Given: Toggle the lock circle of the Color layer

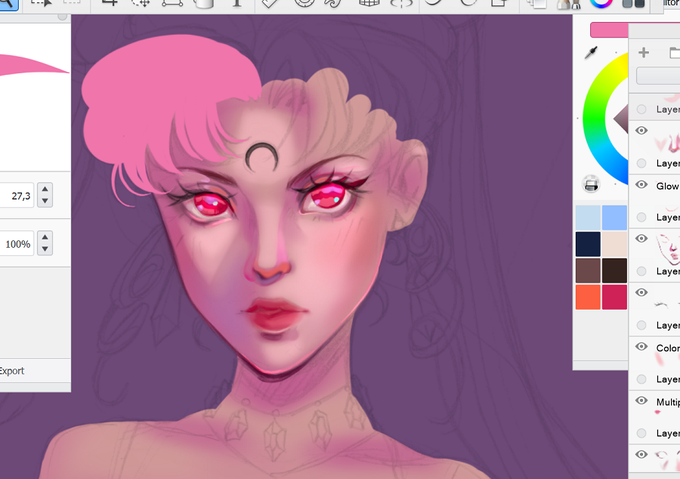Looking at the screenshot, I should (641, 379).
